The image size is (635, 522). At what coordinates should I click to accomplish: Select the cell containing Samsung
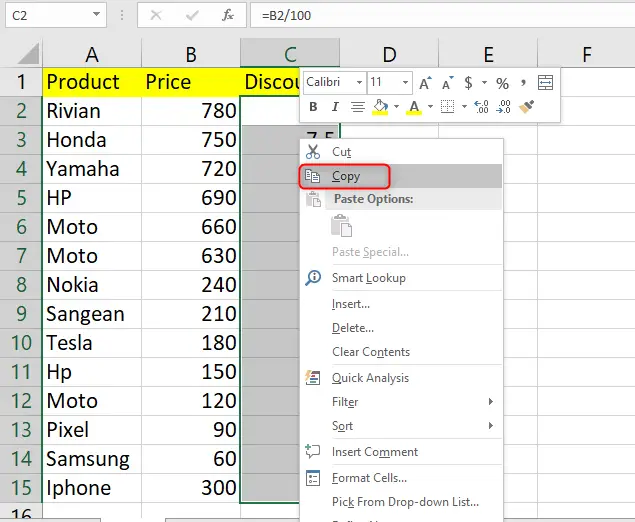[x=92, y=459]
